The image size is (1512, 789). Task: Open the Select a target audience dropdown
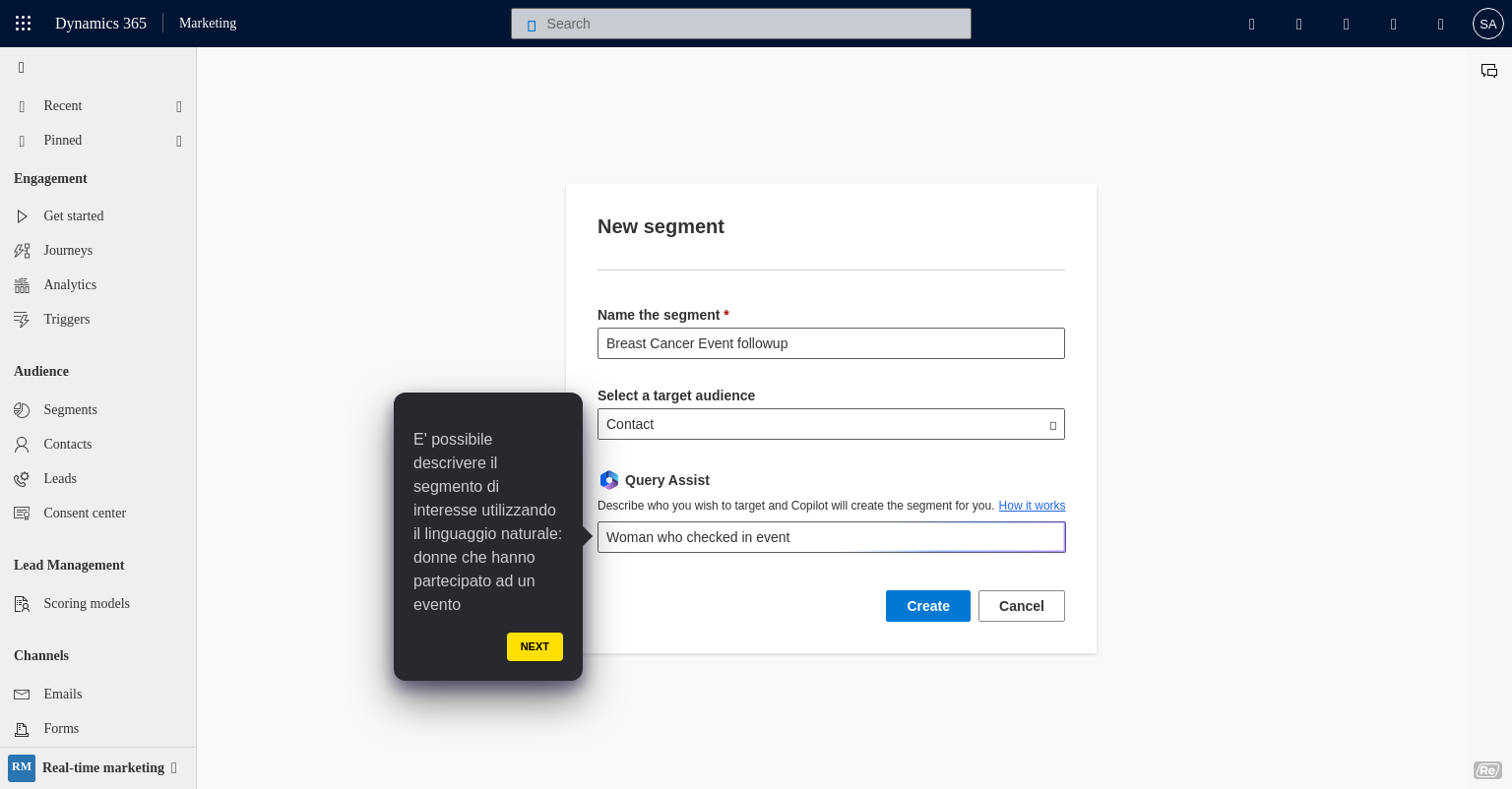tap(831, 424)
